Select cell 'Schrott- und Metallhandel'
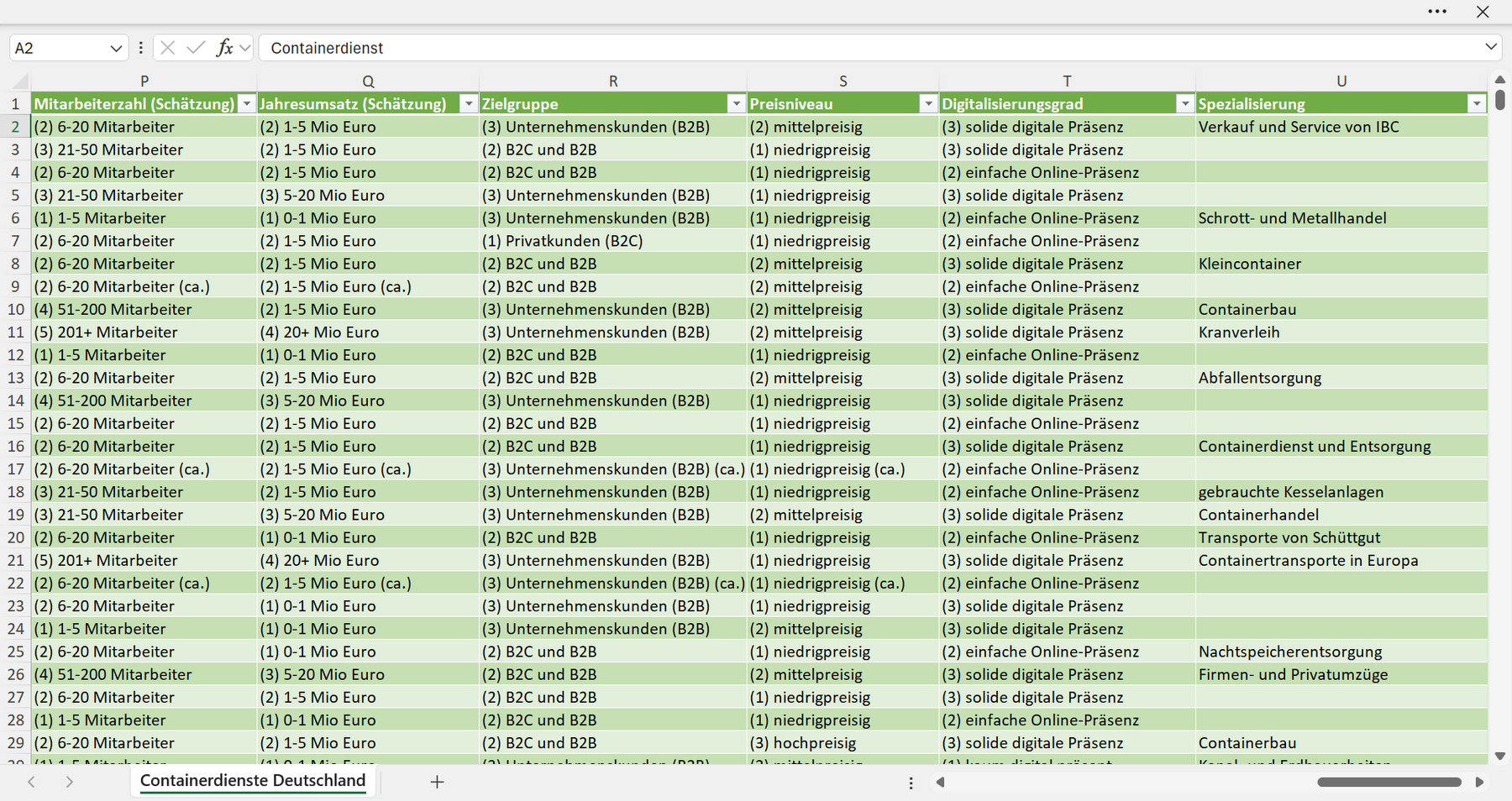Screen dimensions: 1512x801 point(1341,218)
